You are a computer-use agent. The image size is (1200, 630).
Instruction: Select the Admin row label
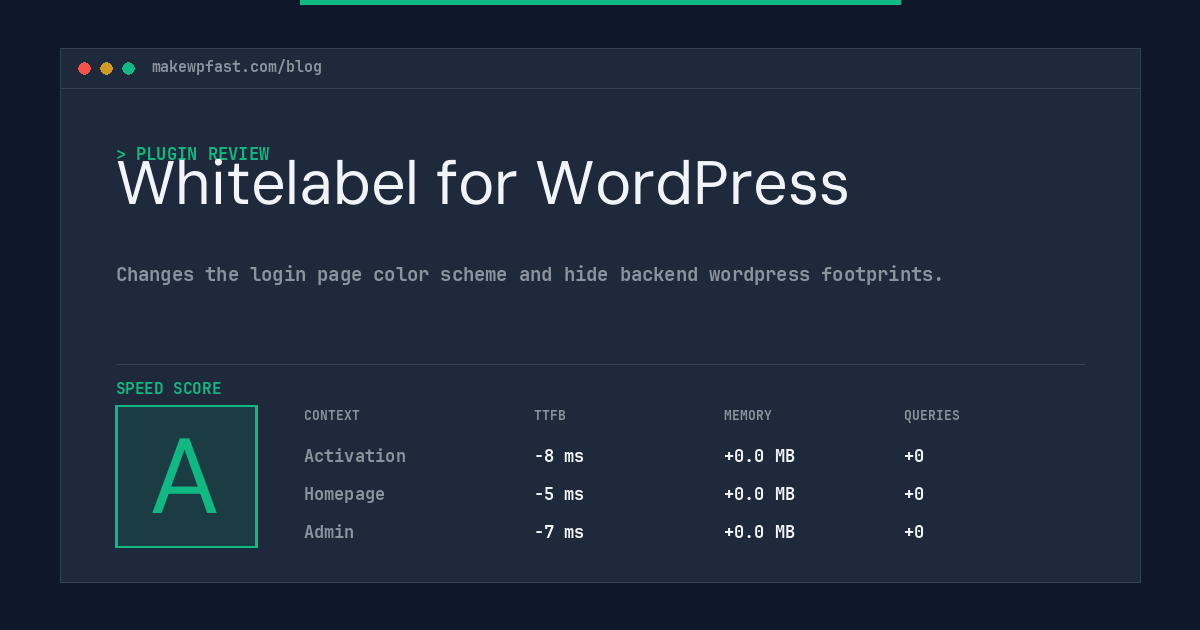pos(329,532)
